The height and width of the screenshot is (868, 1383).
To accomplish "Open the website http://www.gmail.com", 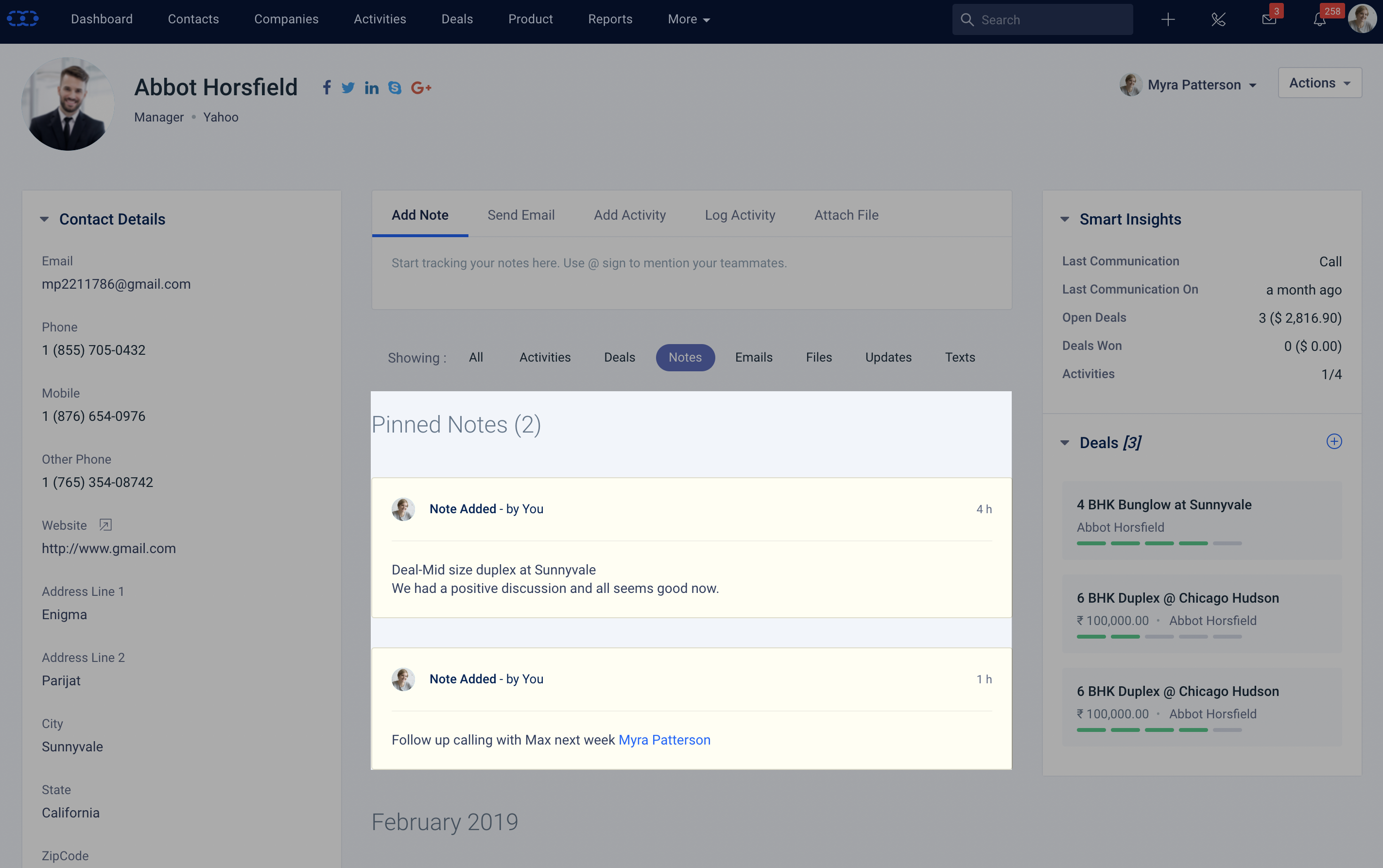I will tap(108, 548).
